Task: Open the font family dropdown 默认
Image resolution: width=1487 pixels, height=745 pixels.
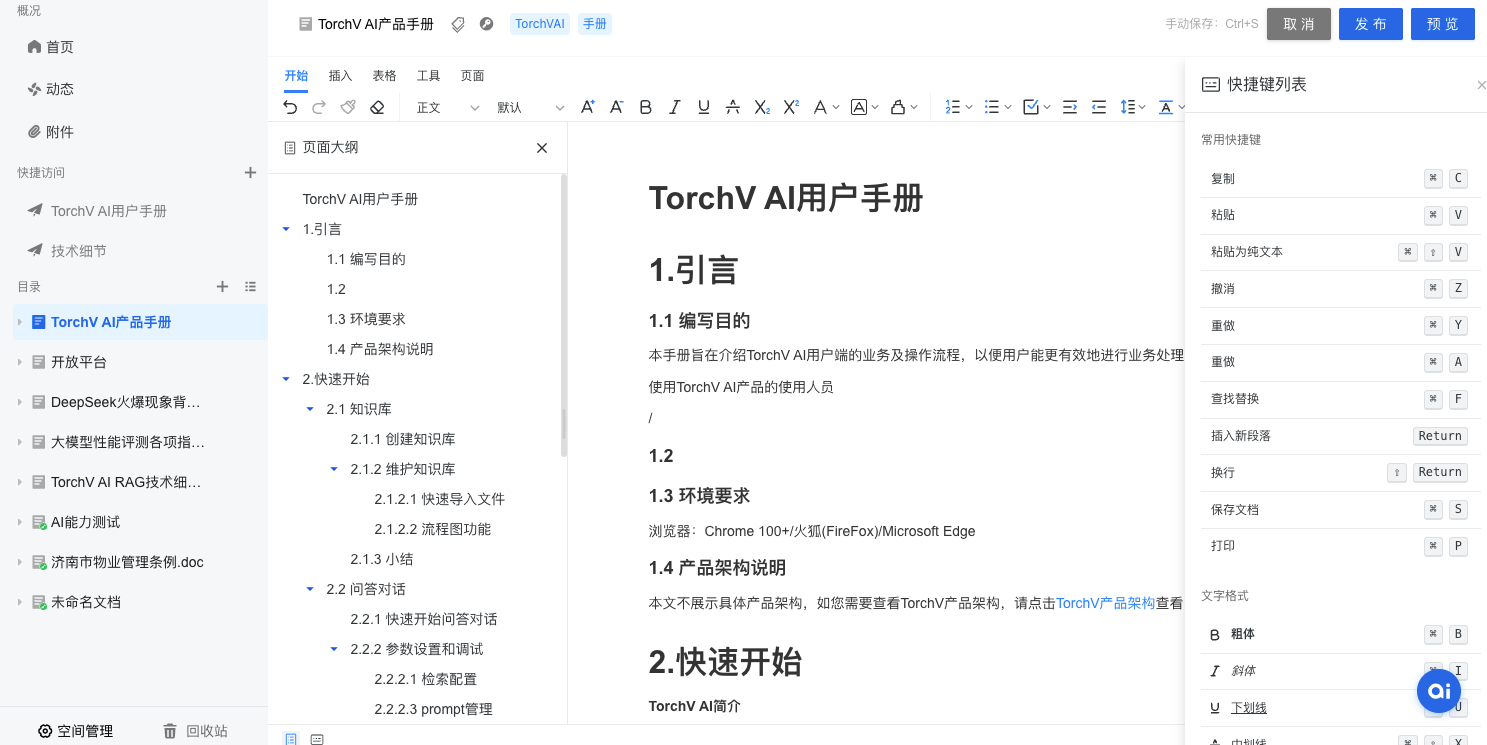Action: point(530,107)
